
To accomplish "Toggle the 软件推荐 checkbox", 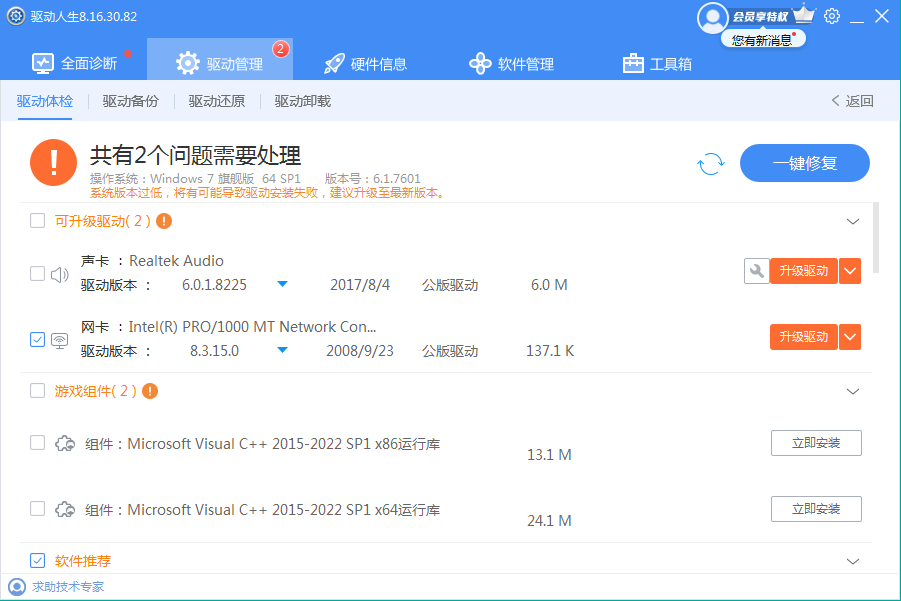I will [37, 561].
